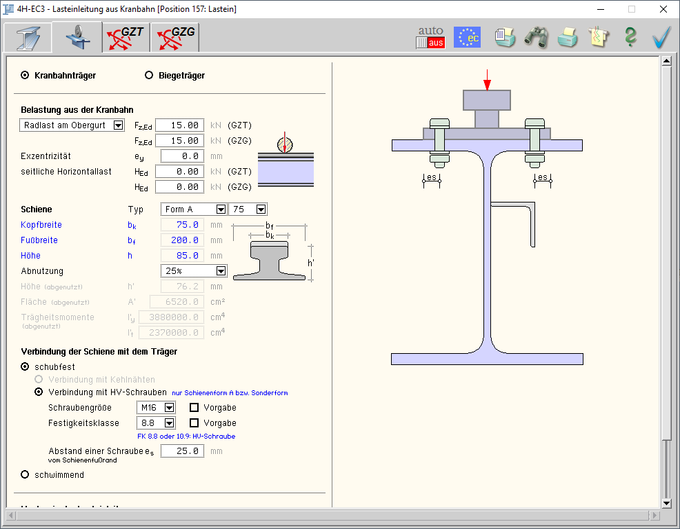Click the document output icon
680x529 pixels.
pos(506,37)
